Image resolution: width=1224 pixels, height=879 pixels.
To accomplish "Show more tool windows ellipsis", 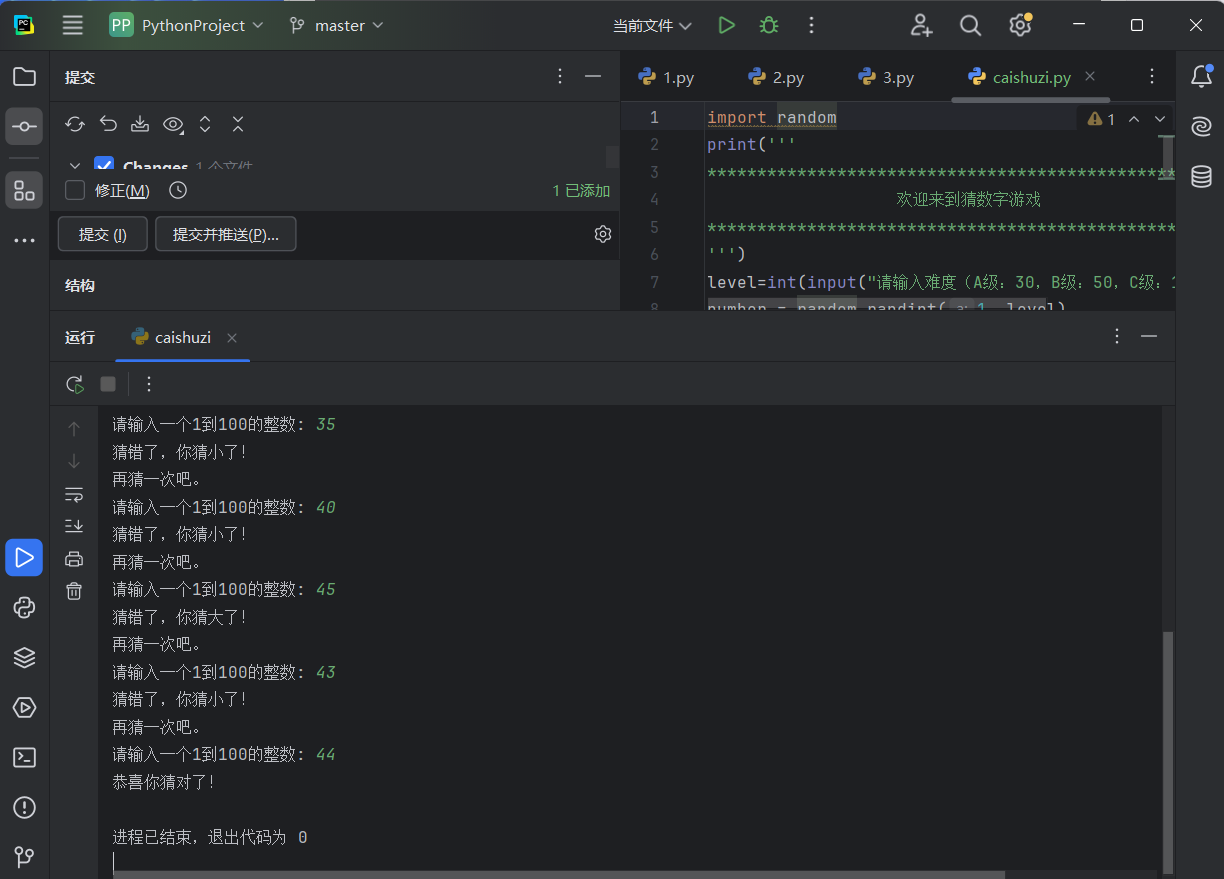I will (x=24, y=240).
